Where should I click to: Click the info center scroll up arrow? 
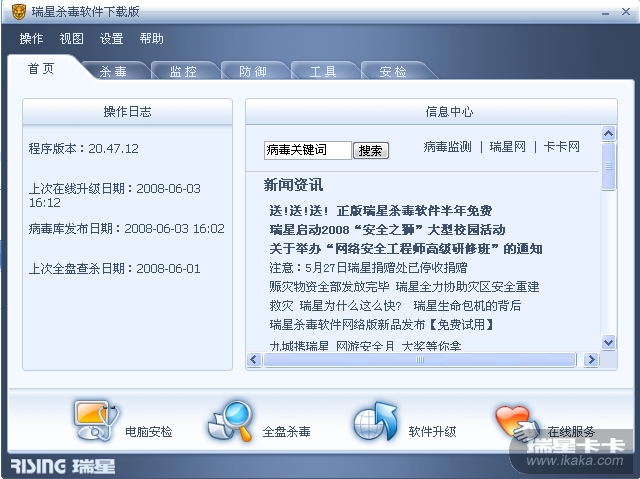coord(608,133)
